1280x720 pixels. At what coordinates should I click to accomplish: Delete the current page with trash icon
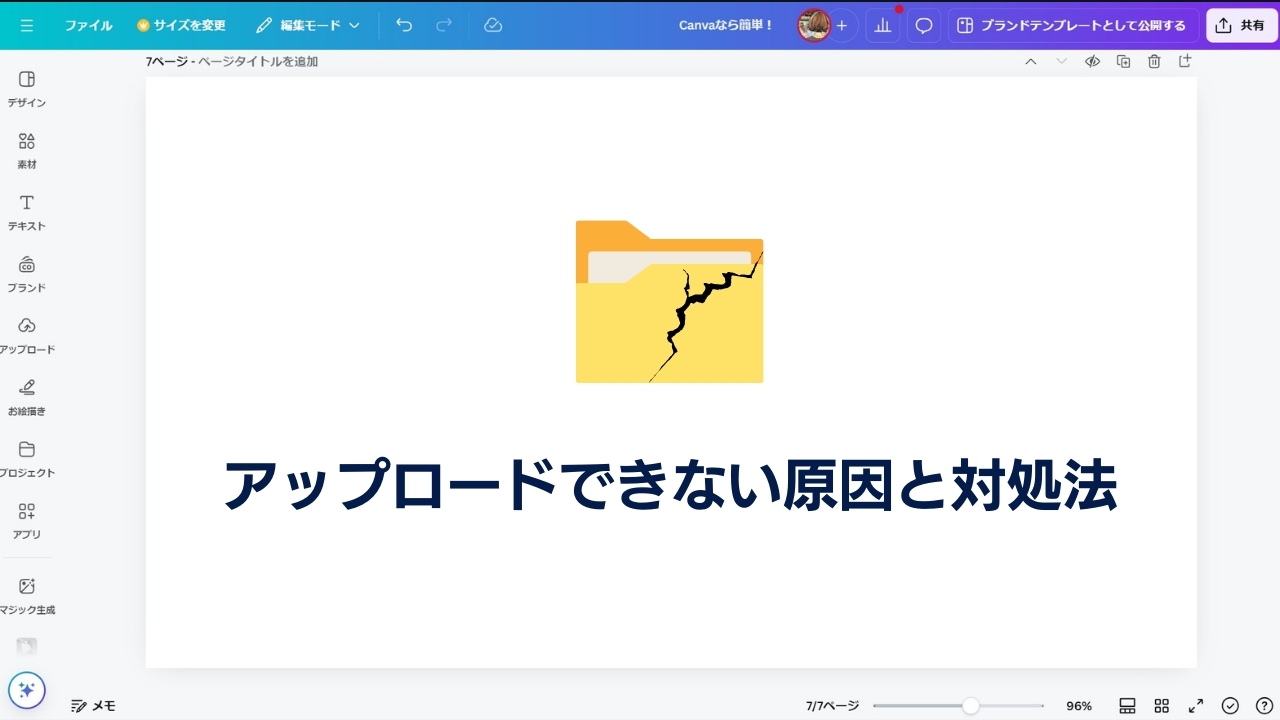1153,61
